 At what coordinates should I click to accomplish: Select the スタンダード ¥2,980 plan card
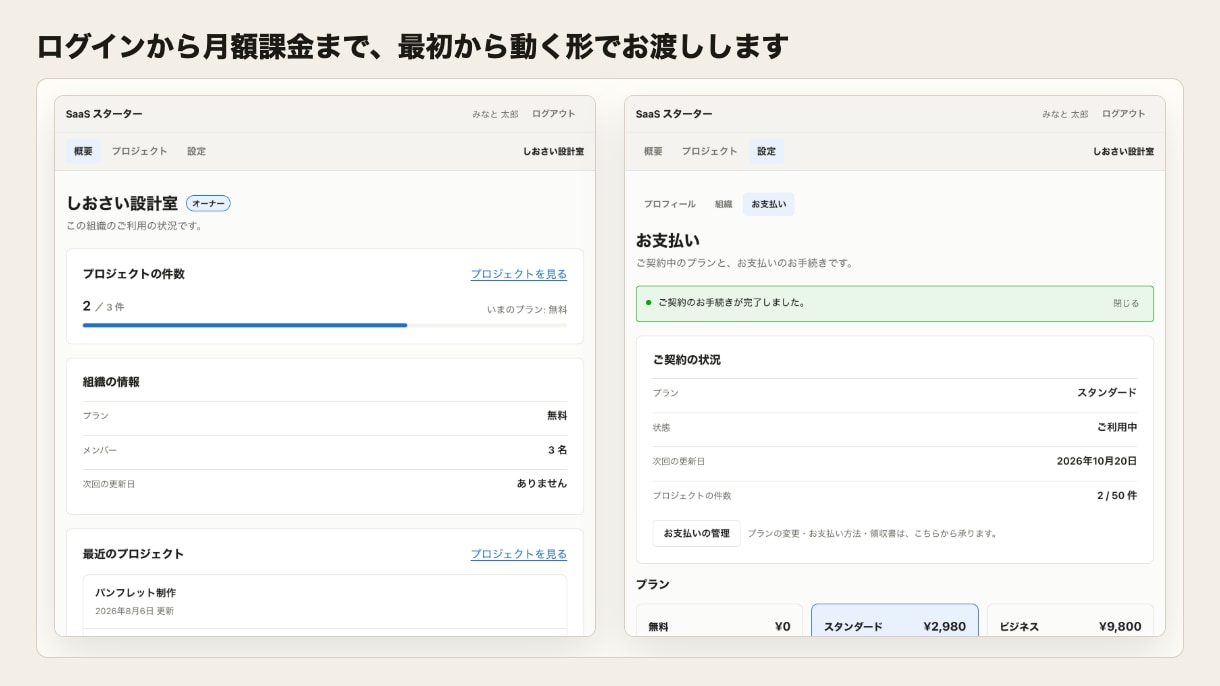pyautogui.click(x=895, y=620)
